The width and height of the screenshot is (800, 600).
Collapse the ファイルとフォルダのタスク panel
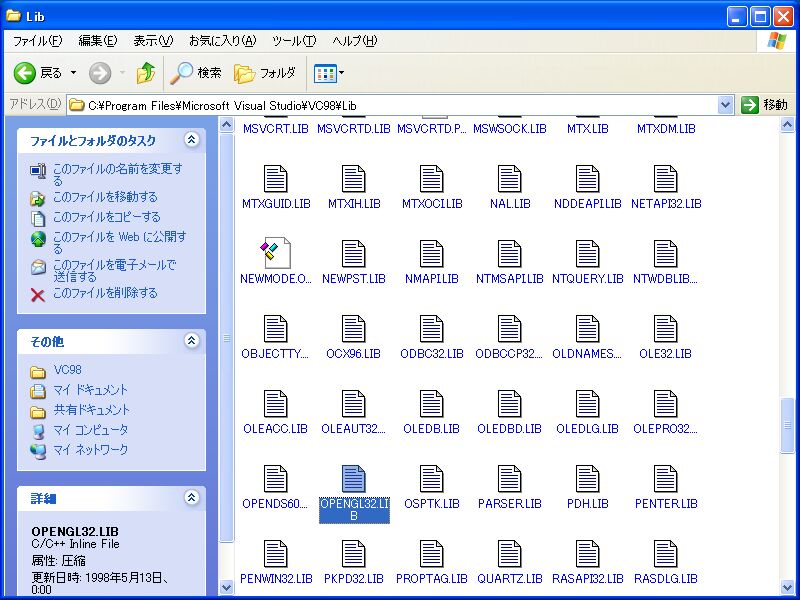(x=191, y=140)
